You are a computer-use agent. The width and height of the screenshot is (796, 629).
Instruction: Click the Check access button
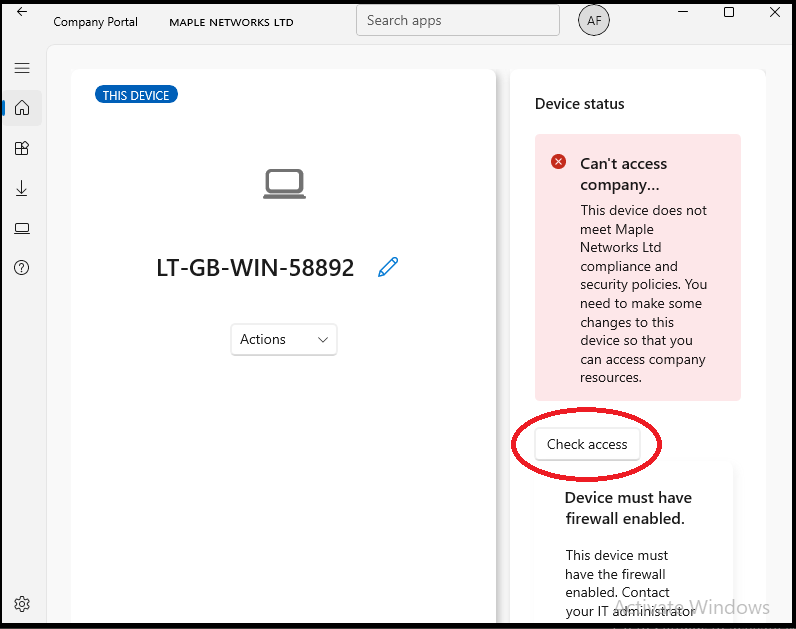point(587,445)
